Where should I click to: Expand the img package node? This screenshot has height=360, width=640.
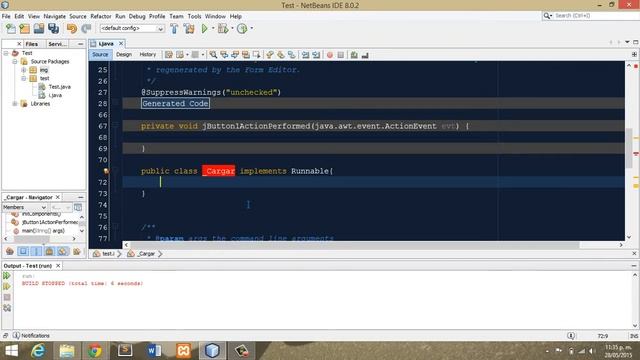pos(24,70)
